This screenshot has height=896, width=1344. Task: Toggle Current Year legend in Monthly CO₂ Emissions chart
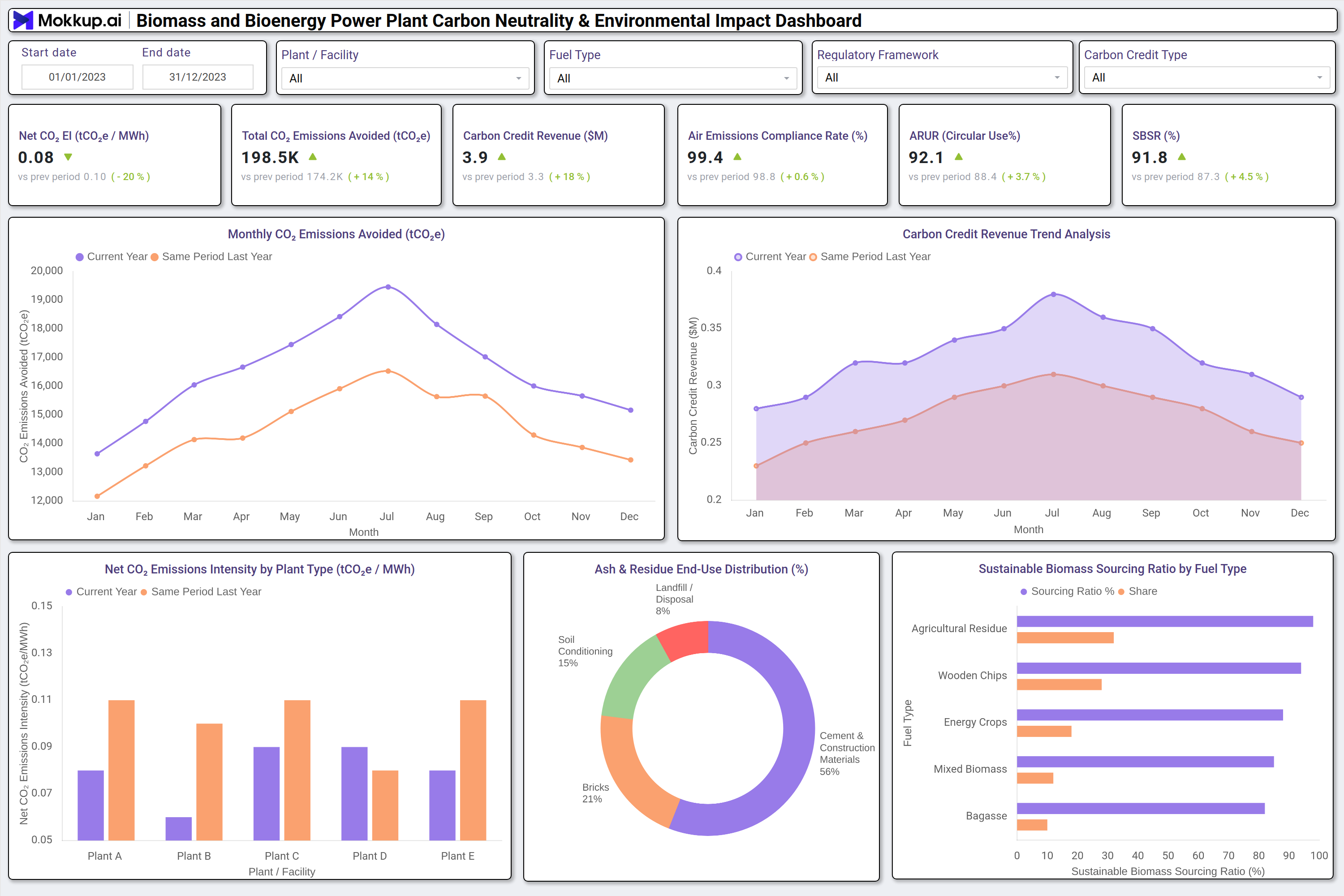pos(112,257)
